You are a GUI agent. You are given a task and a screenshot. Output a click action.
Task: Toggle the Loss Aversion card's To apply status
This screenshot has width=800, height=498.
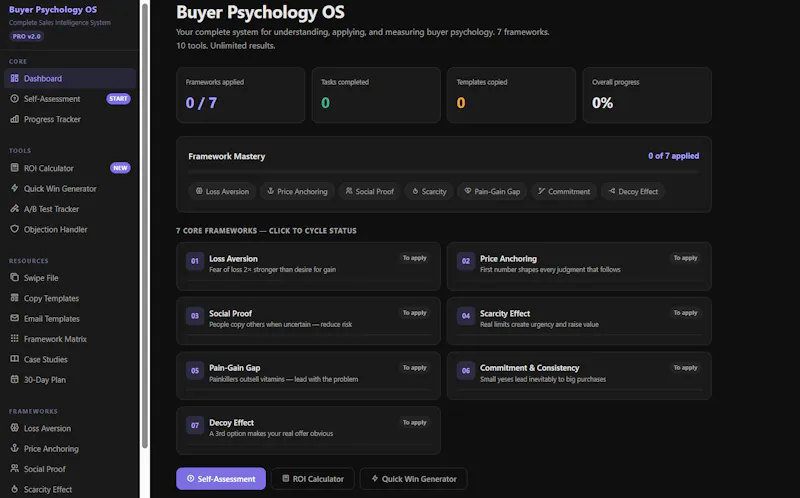coord(414,258)
